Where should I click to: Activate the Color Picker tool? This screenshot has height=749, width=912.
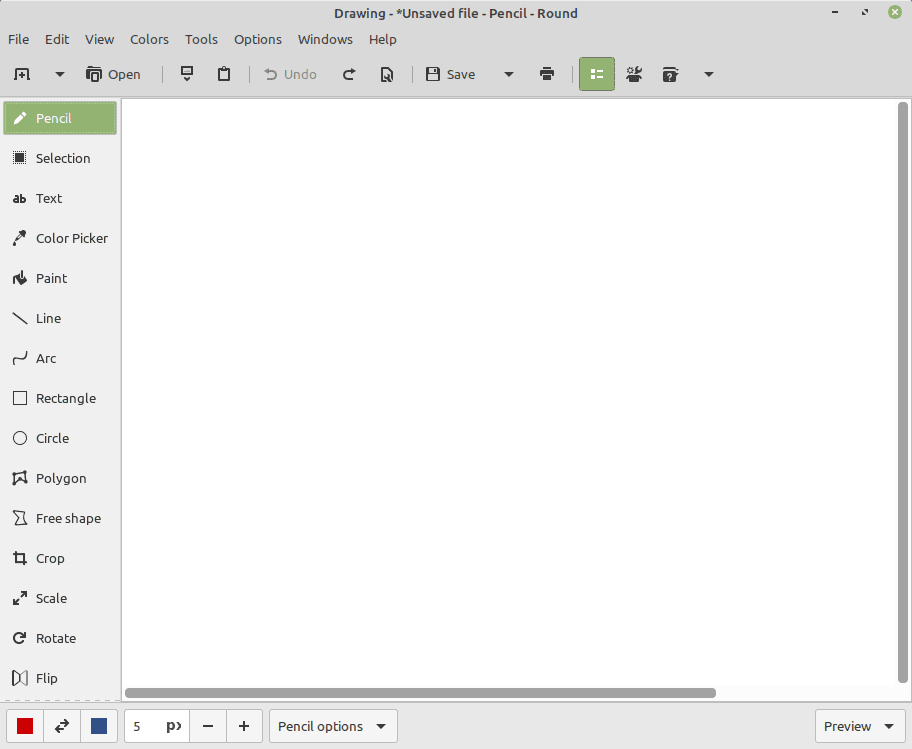click(x=60, y=238)
